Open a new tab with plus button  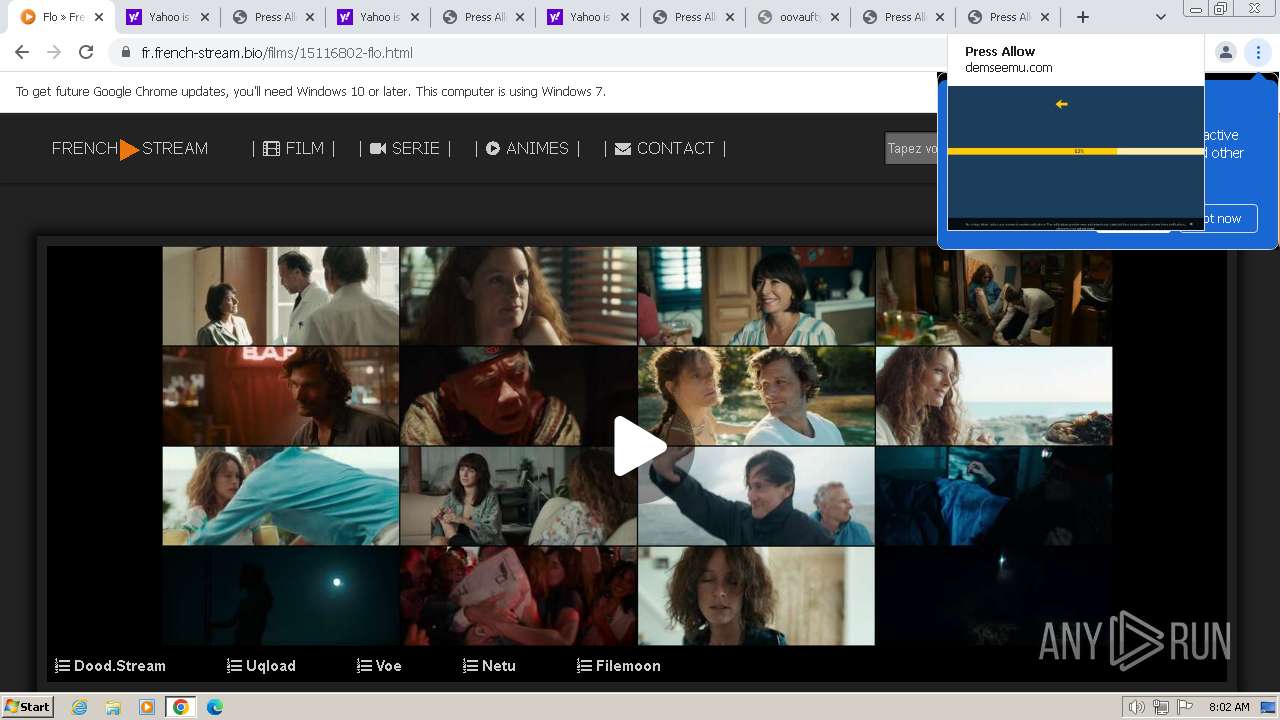tap(1082, 17)
